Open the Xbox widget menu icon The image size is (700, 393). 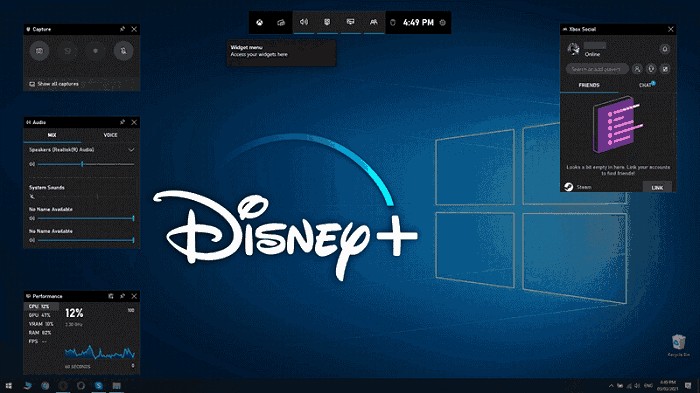259,22
